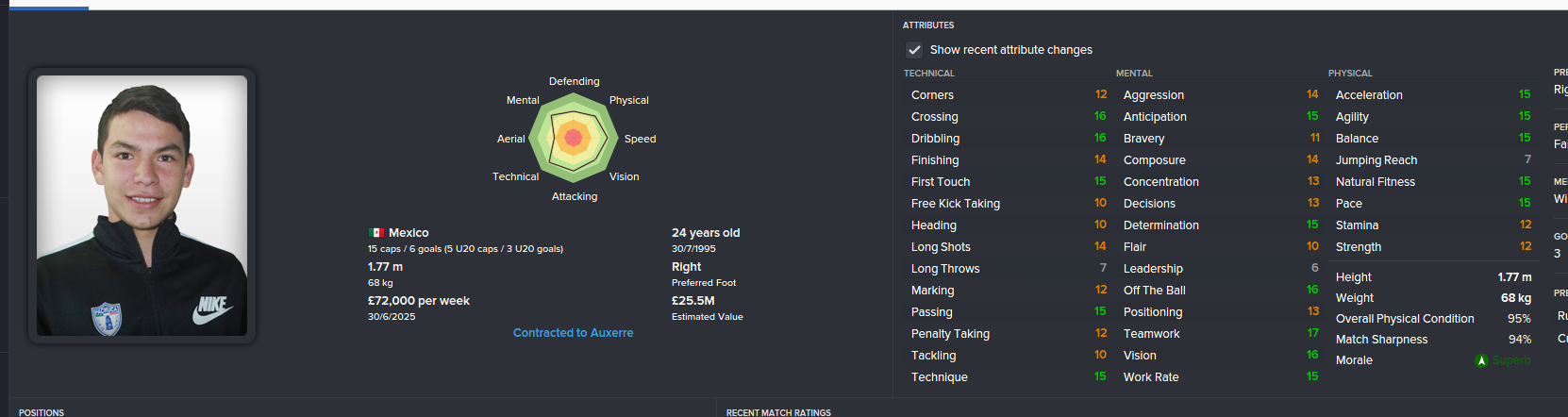Click the Match Sharpness value
The height and width of the screenshot is (417, 1568).
click(1519, 340)
